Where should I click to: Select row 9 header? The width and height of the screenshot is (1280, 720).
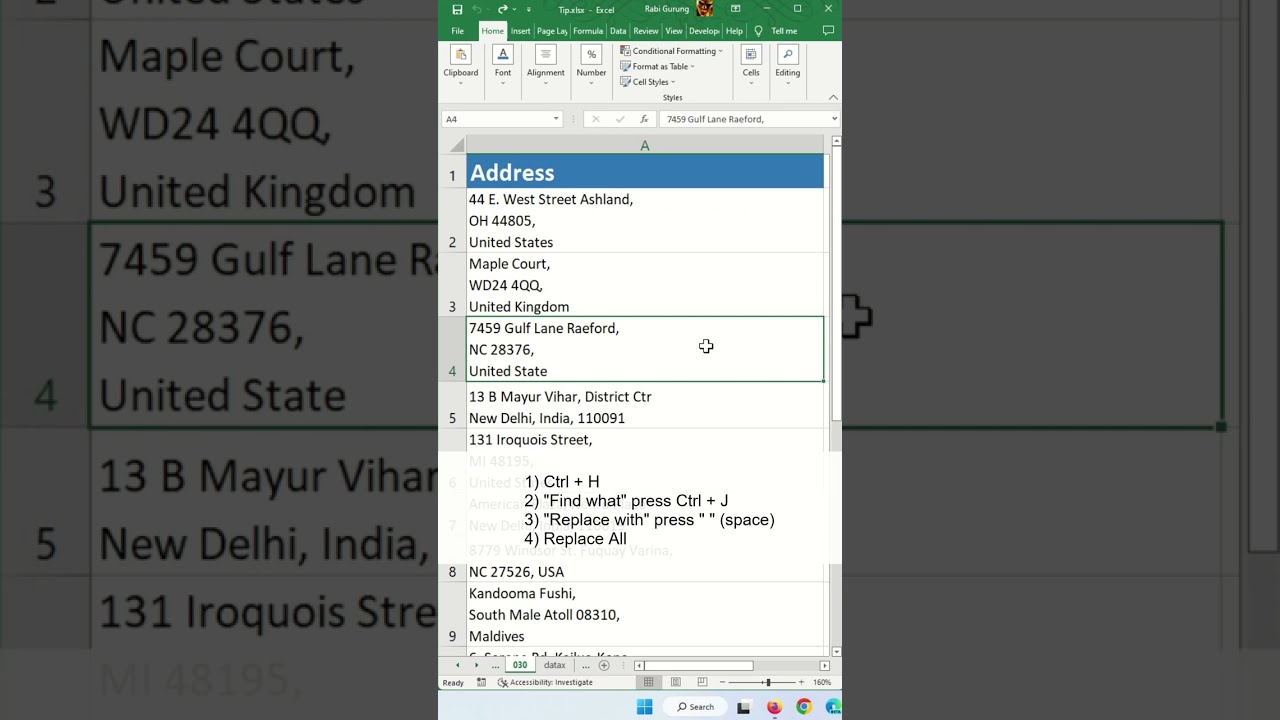452,615
